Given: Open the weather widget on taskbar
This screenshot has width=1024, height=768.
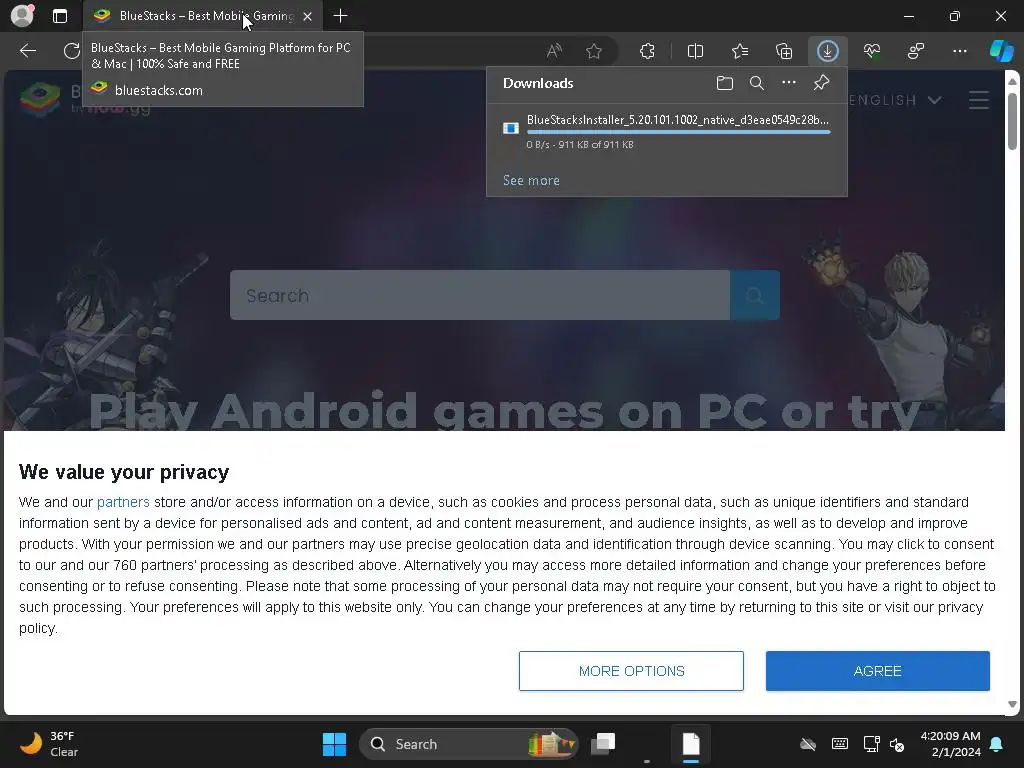Looking at the screenshot, I should point(49,744).
